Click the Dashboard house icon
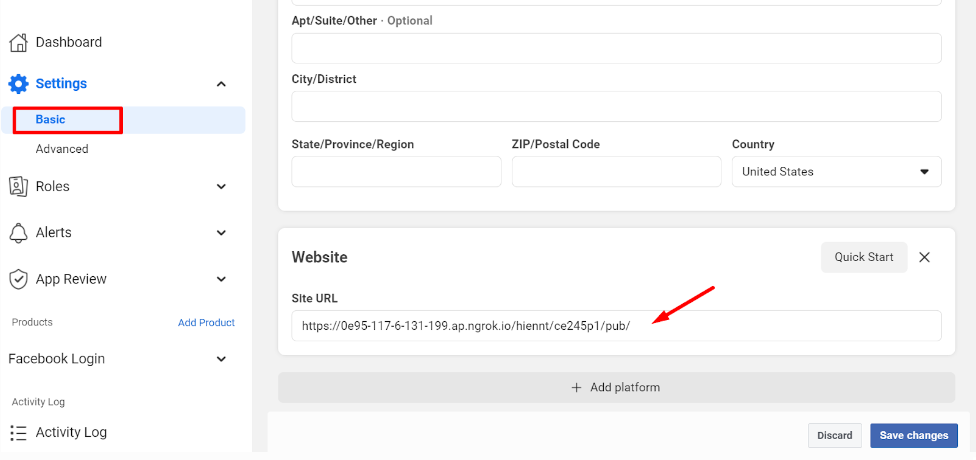This screenshot has width=976, height=460. point(17,42)
